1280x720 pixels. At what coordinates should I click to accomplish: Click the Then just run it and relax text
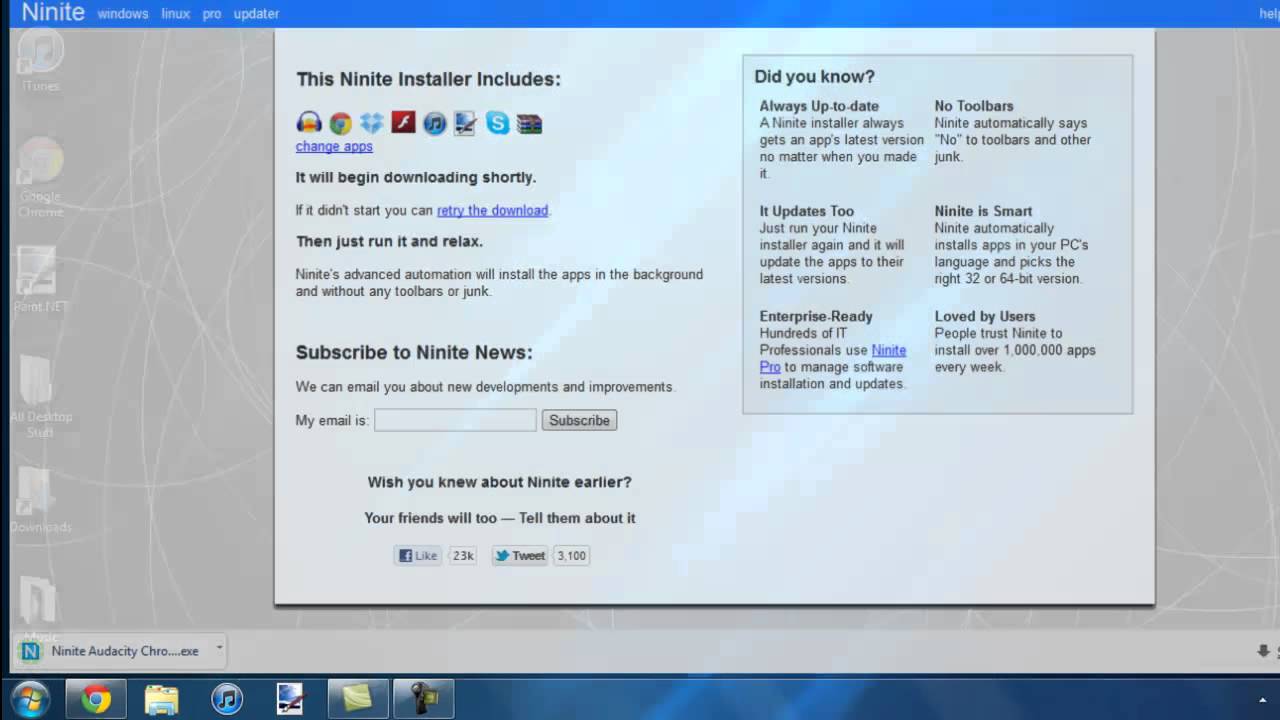click(389, 241)
